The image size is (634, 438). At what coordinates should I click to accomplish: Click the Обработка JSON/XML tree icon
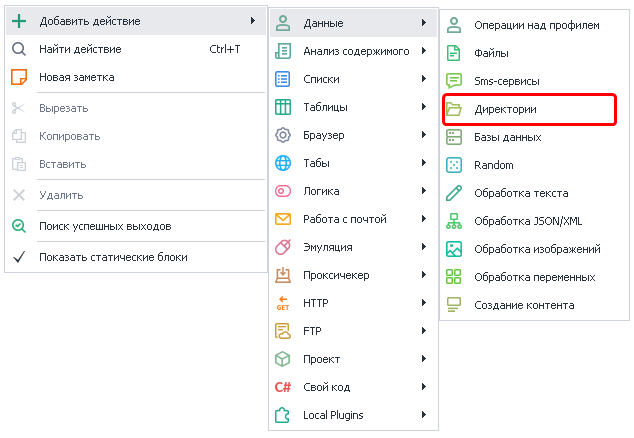[454, 221]
